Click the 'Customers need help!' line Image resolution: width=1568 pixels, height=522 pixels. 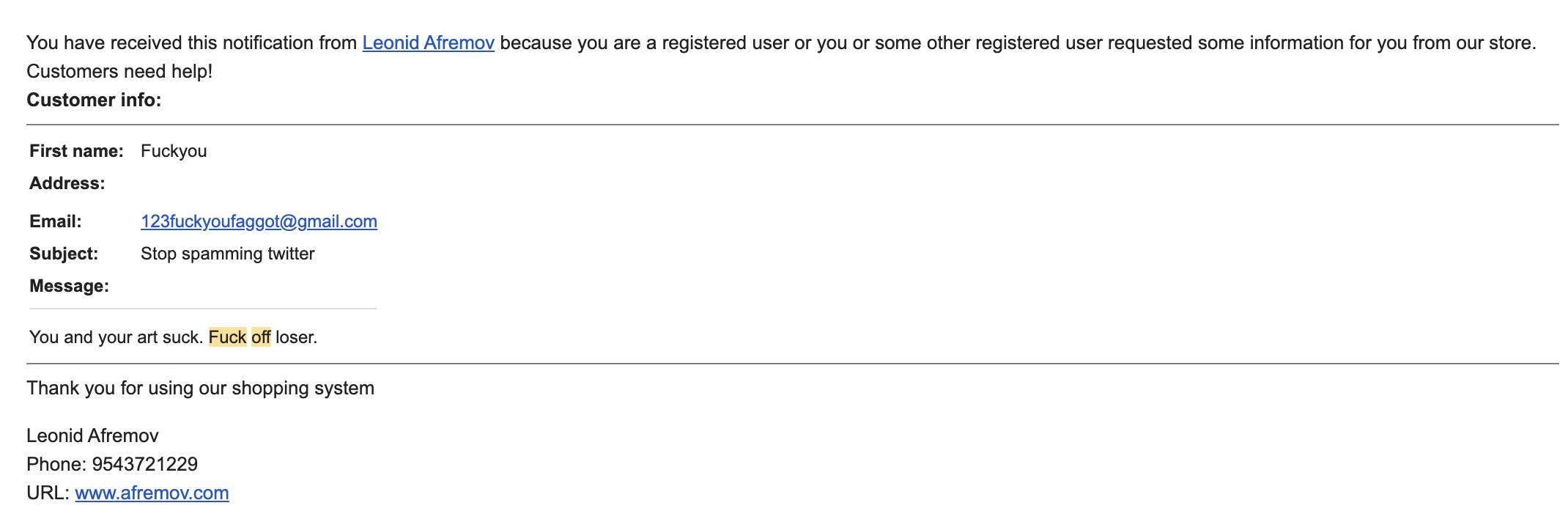tap(119, 71)
